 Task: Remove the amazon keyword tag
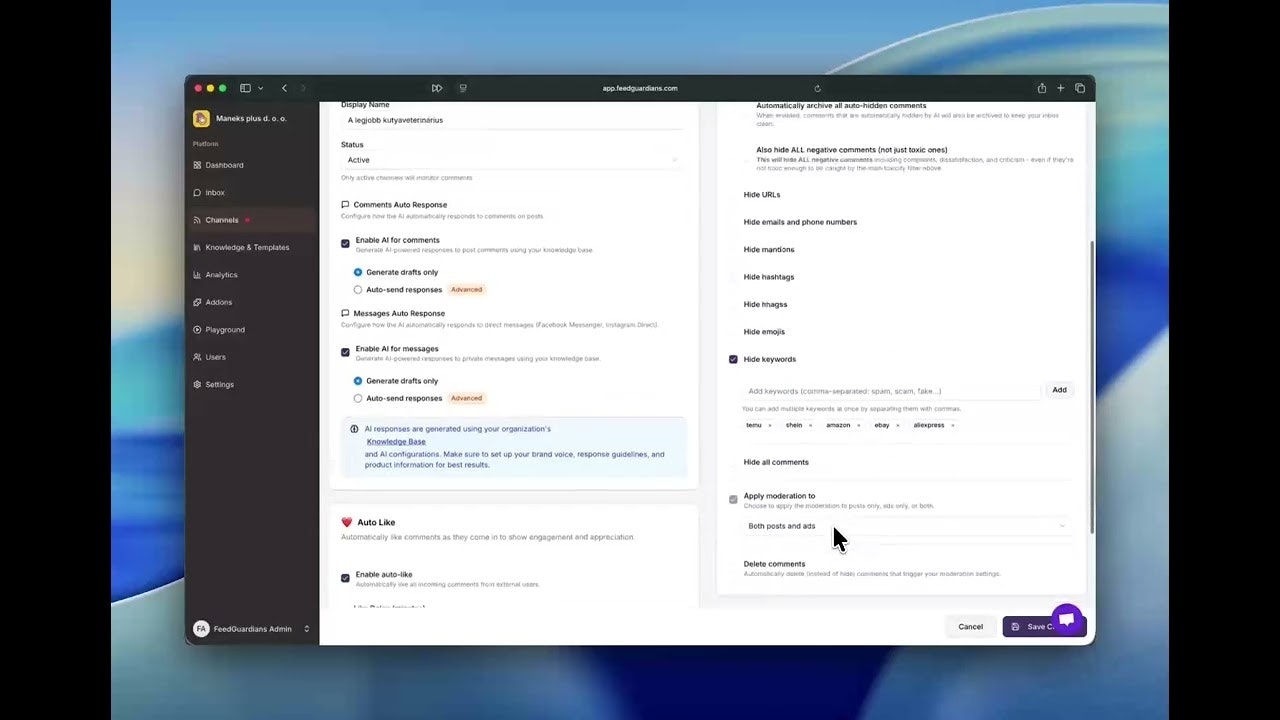point(858,425)
